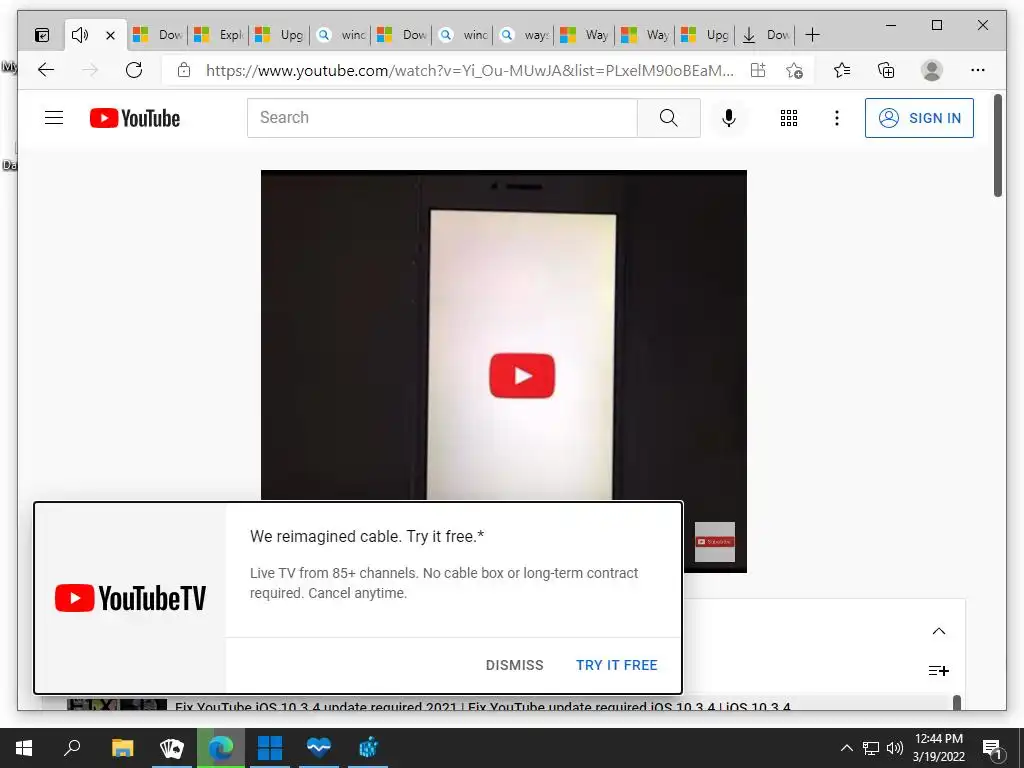Open the notification center icon

pyautogui.click(x=992, y=748)
